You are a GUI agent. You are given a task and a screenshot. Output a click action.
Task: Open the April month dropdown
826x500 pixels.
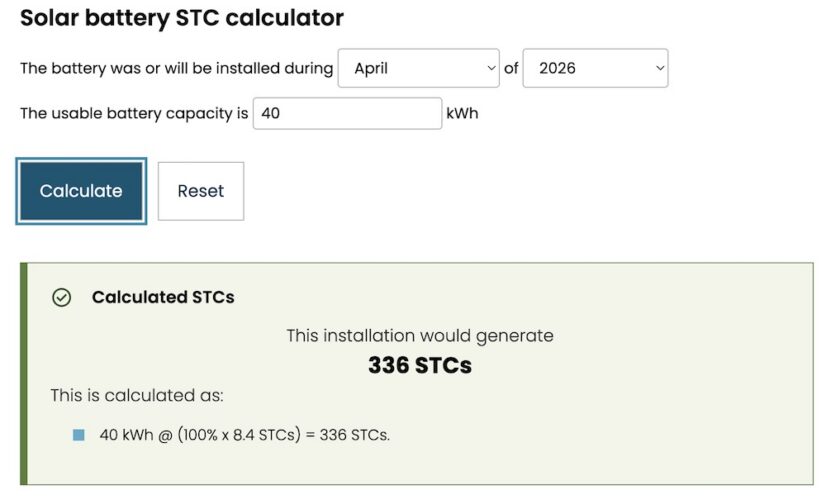click(418, 68)
